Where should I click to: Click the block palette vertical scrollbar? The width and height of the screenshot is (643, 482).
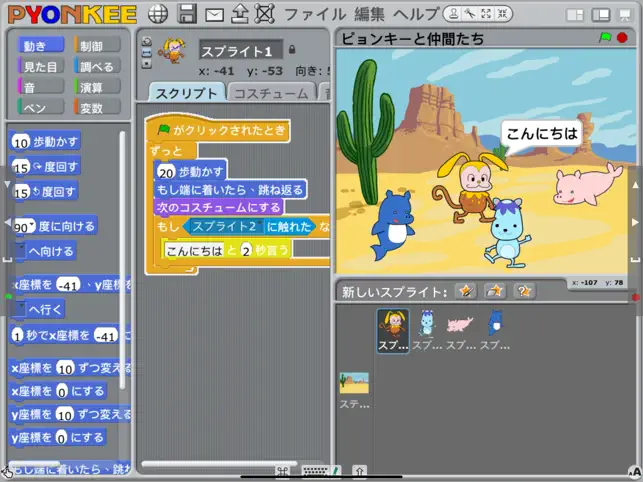click(x=122, y=260)
